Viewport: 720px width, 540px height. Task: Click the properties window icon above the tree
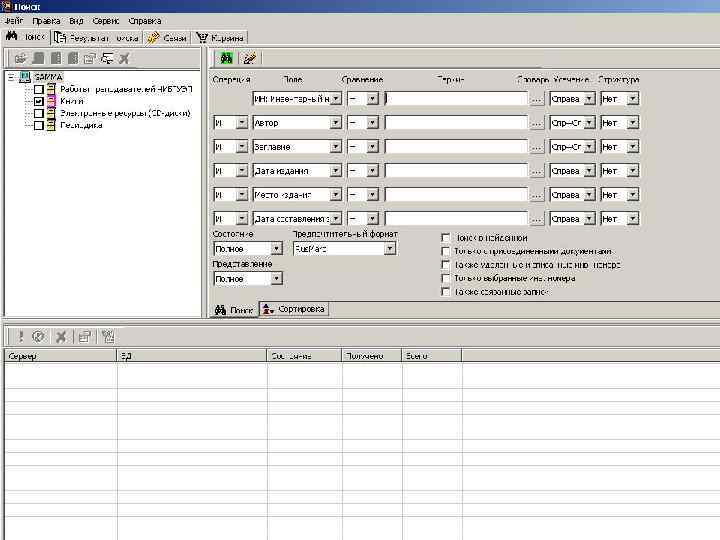[90, 58]
